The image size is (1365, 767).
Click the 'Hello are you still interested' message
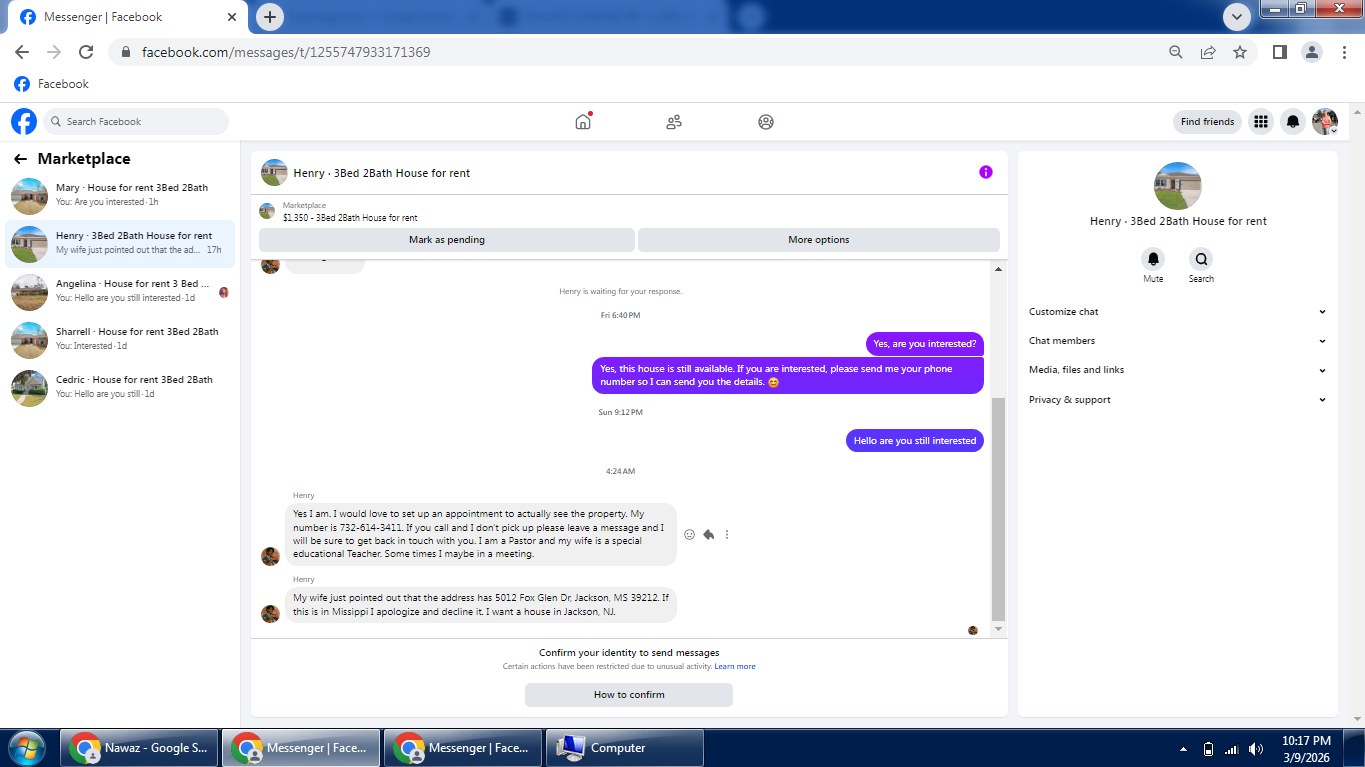click(x=915, y=441)
